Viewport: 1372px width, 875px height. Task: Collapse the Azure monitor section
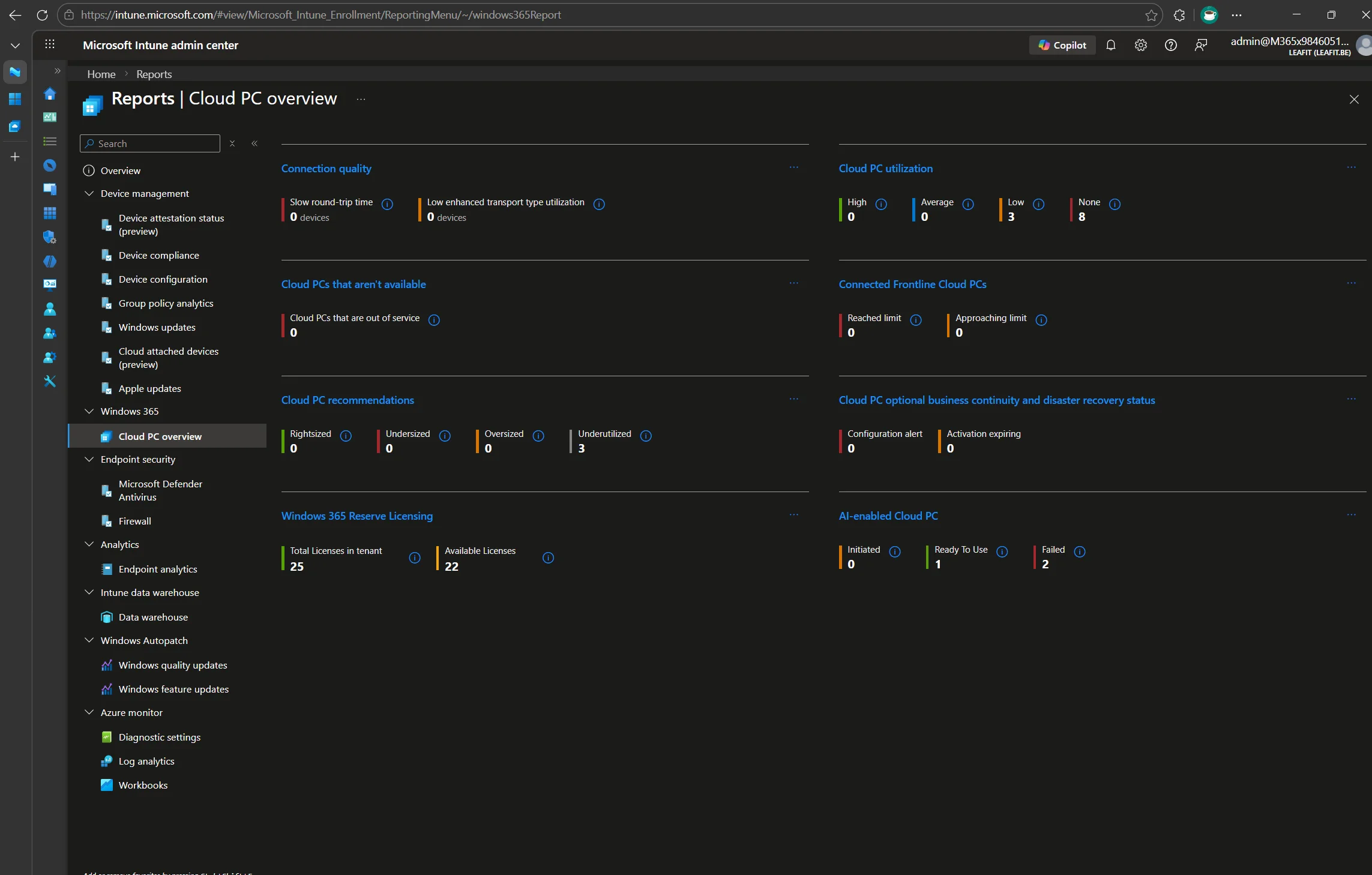pos(89,713)
